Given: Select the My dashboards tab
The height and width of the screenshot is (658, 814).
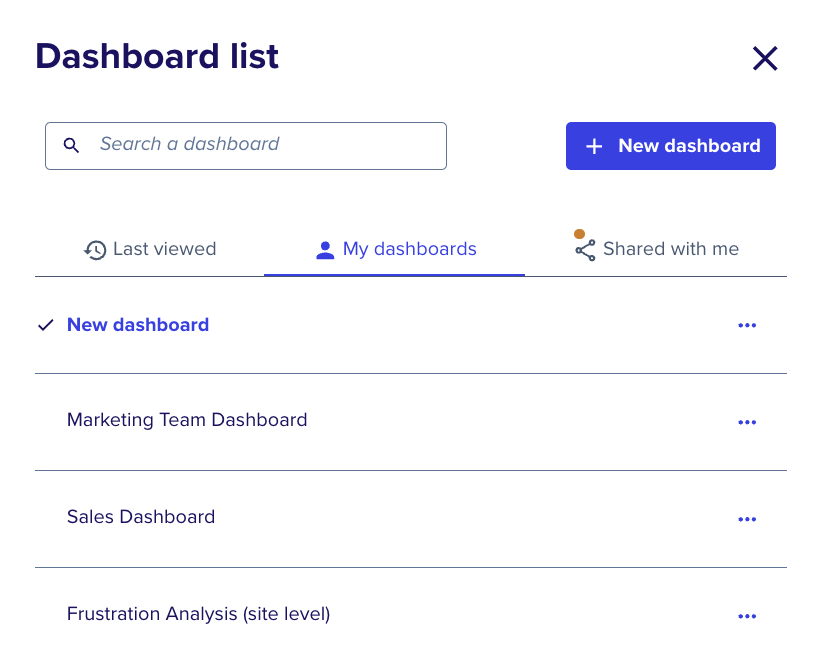Looking at the screenshot, I should (395, 249).
